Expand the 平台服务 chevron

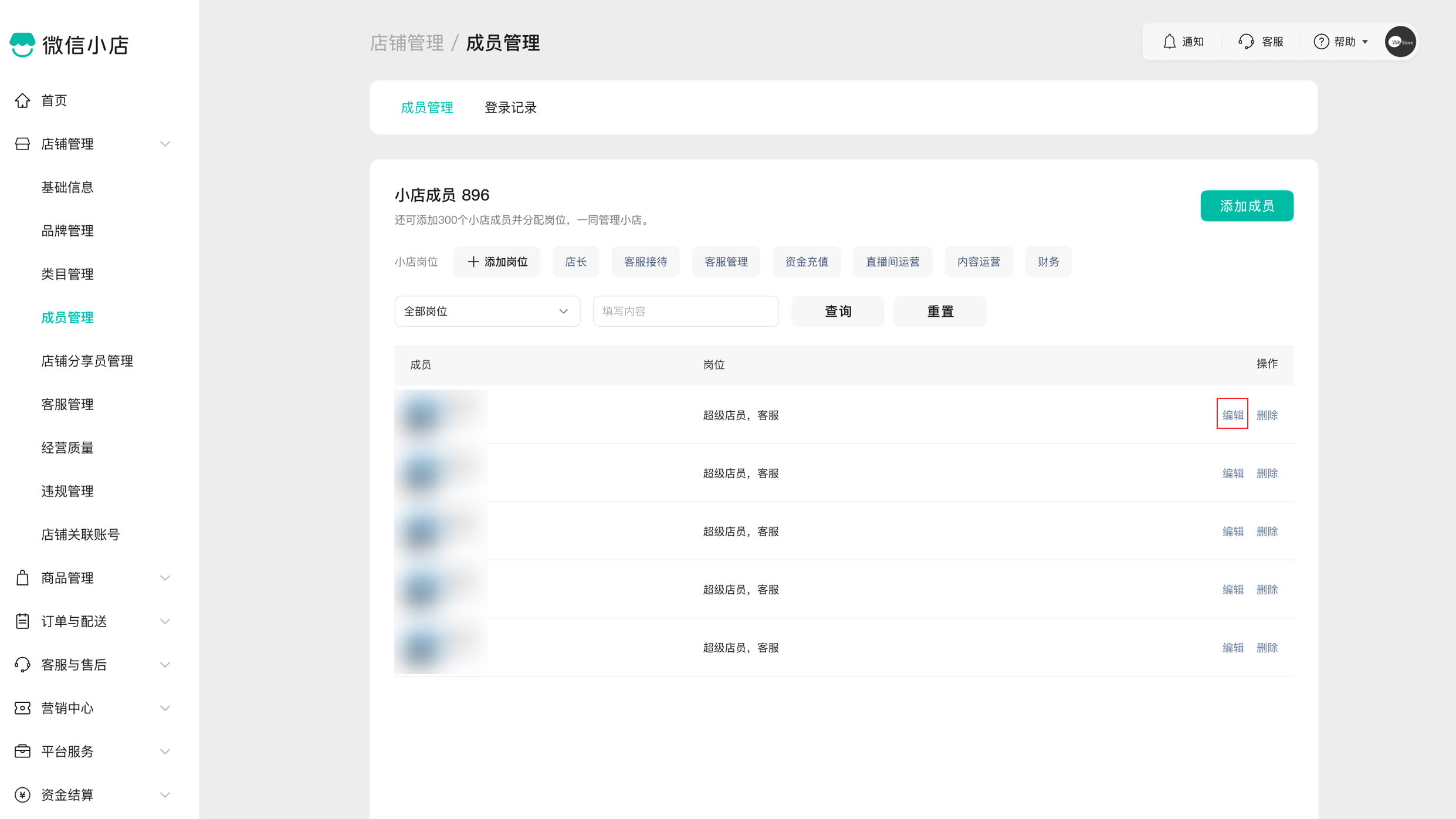point(165,752)
